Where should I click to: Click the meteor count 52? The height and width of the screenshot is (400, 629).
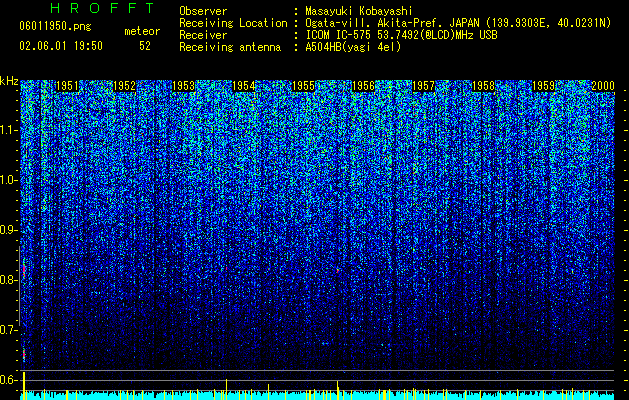(145, 46)
